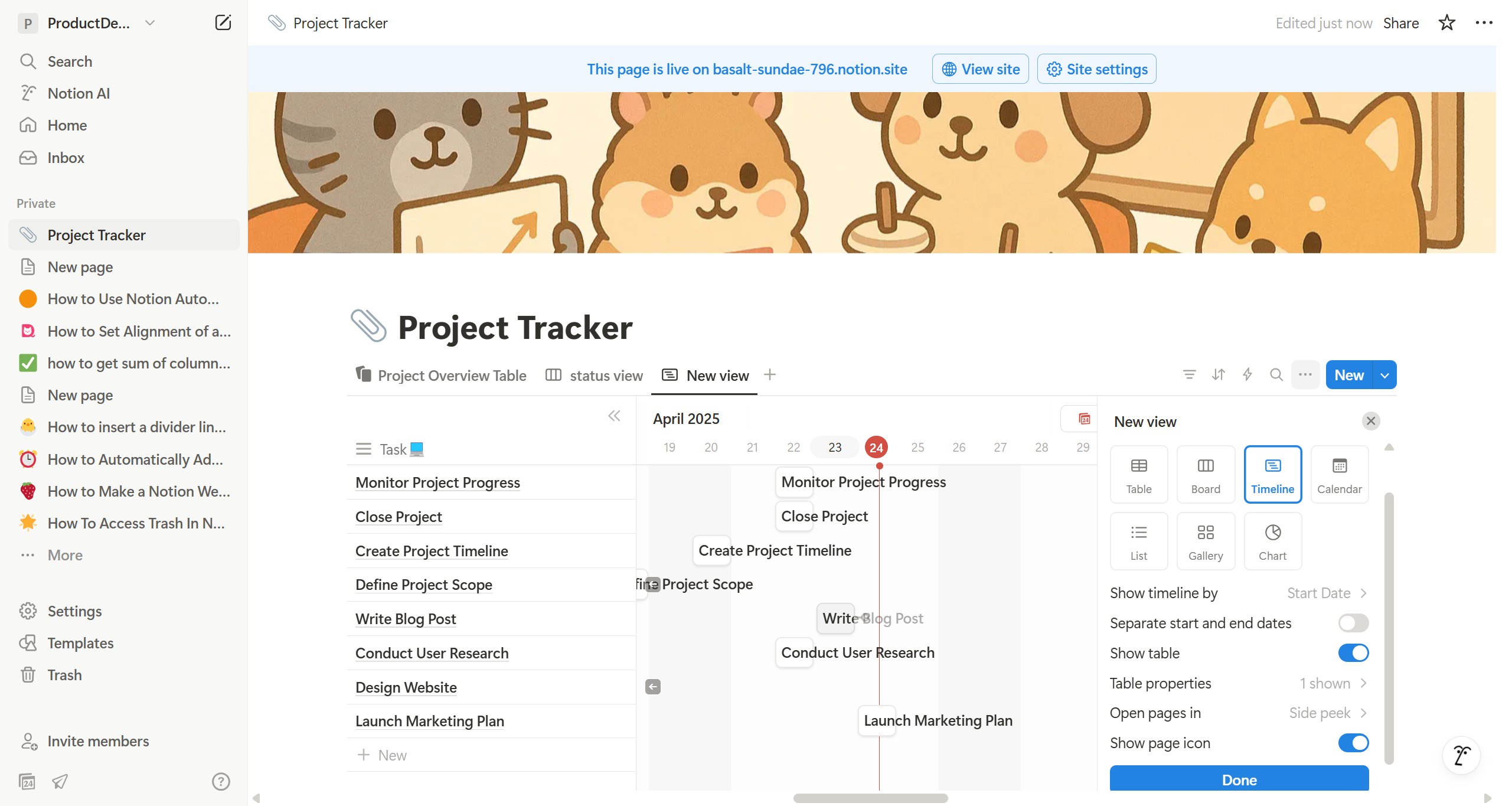Click the view panel vertical scrollbar
1512x806 pixels.
1389,629
